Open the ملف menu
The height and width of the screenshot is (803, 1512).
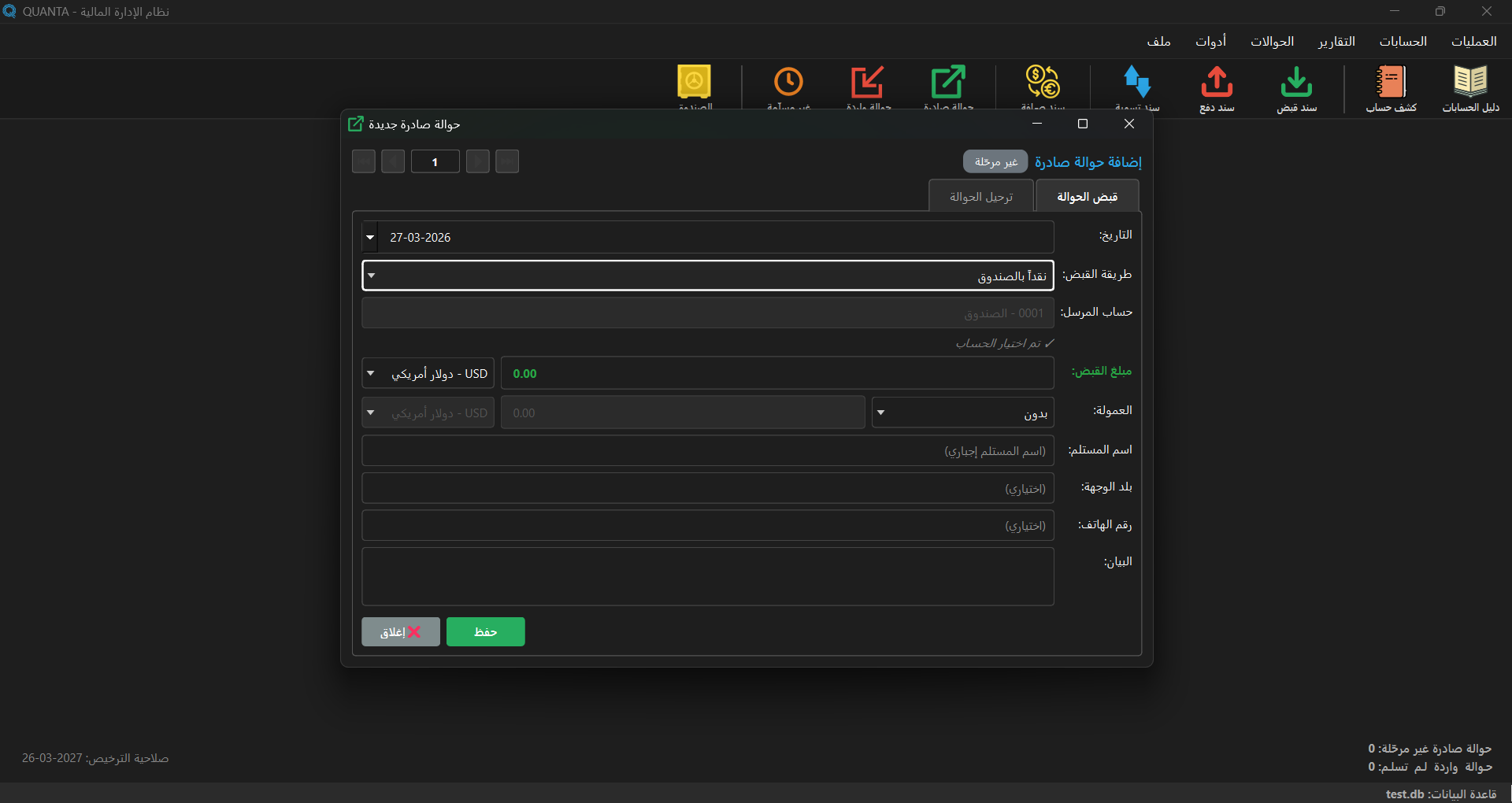[1158, 41]
